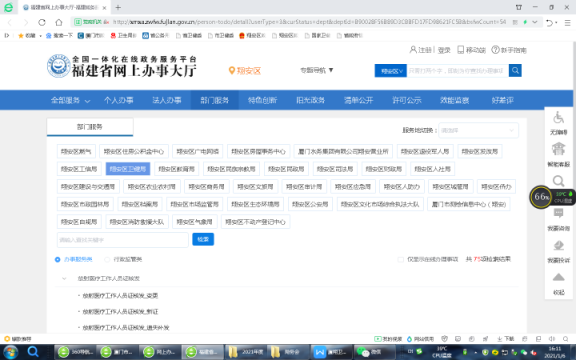Image resolution: width=576 pixels, height=360 pixels.
Task: Select the 行政监管类 radio button
Action: (107, 259)
